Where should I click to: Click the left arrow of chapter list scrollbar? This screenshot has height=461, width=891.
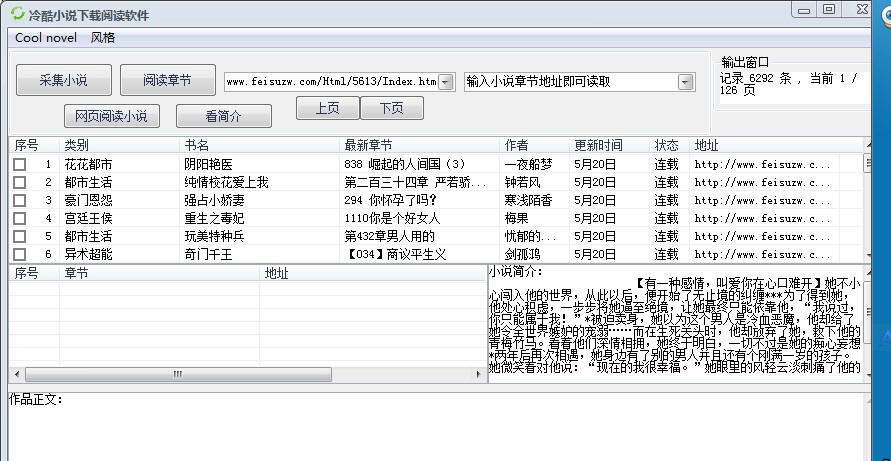tap(16, 375)
